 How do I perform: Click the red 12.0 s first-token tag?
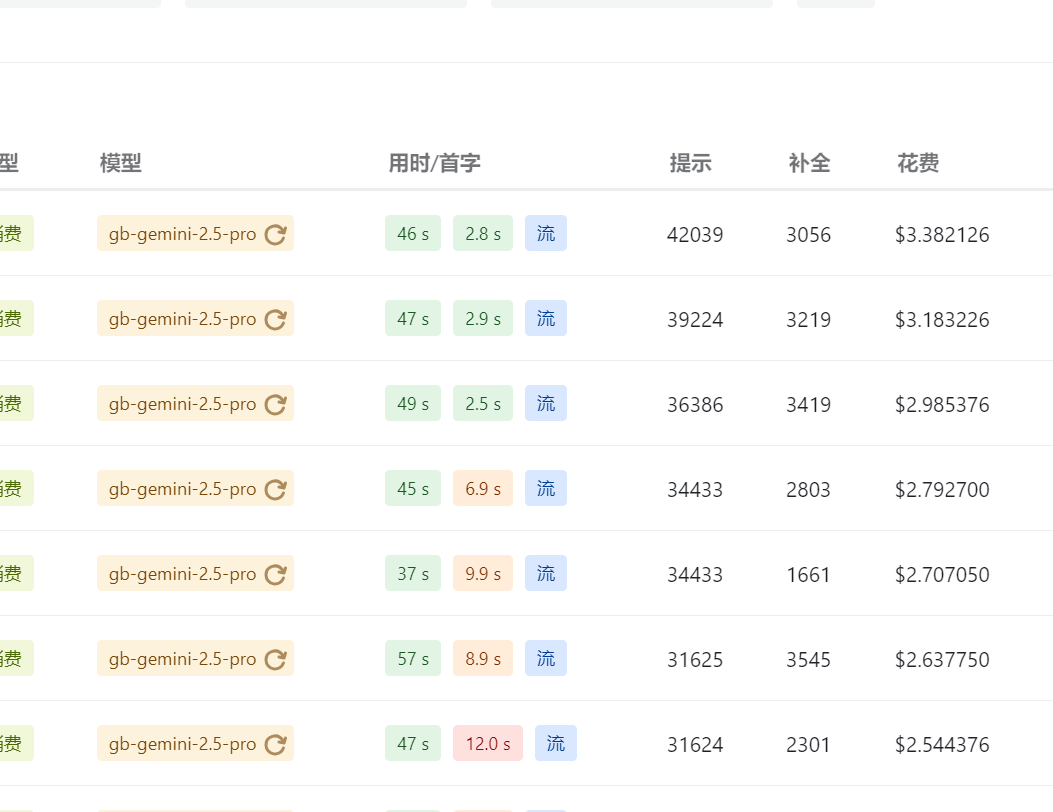click(x=488, y=743)
